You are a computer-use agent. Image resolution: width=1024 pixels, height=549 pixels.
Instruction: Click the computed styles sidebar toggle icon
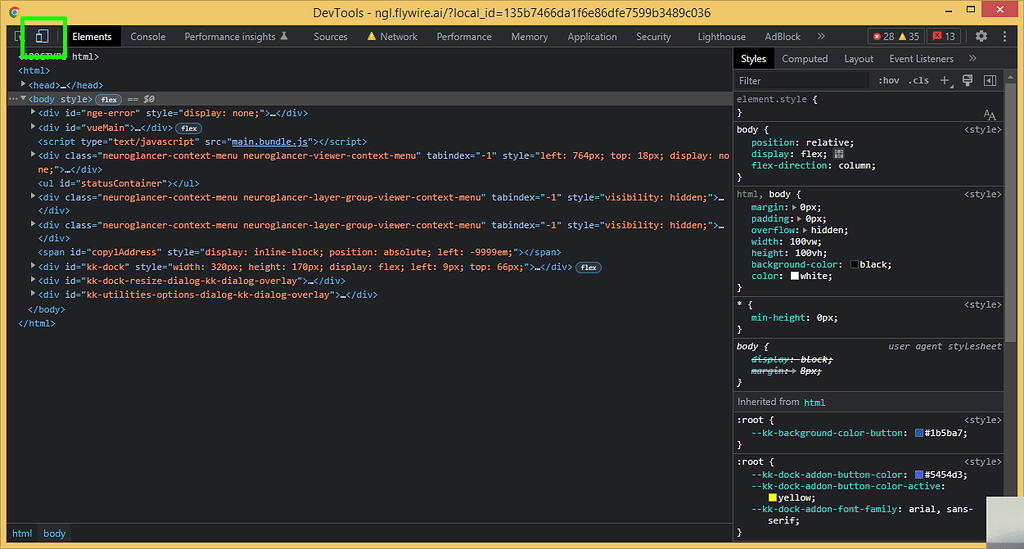(x=990, y=80)
